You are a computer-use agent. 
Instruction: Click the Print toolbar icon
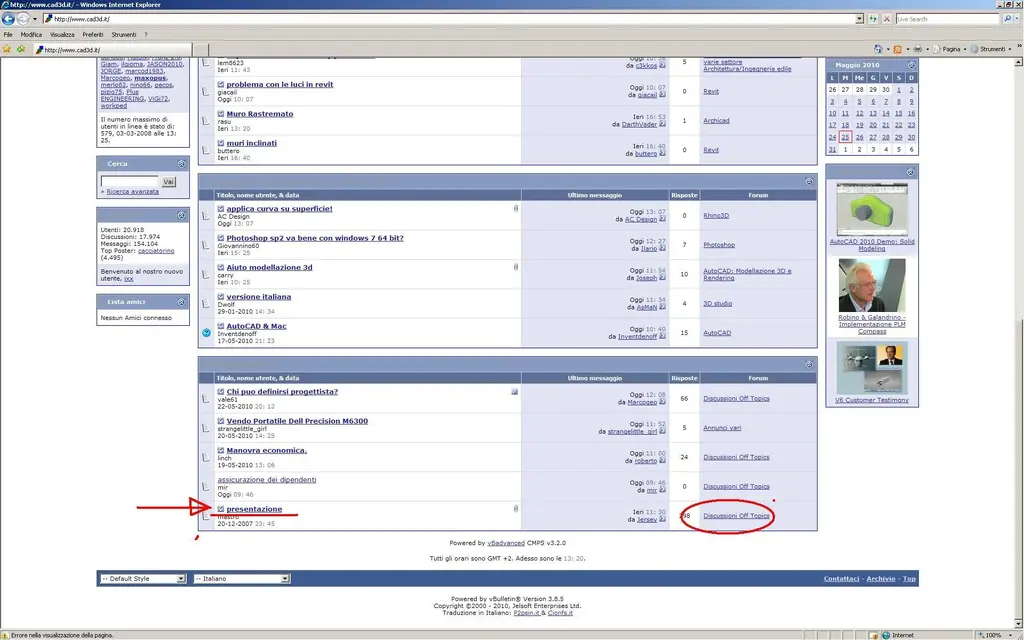click(917, 49)
